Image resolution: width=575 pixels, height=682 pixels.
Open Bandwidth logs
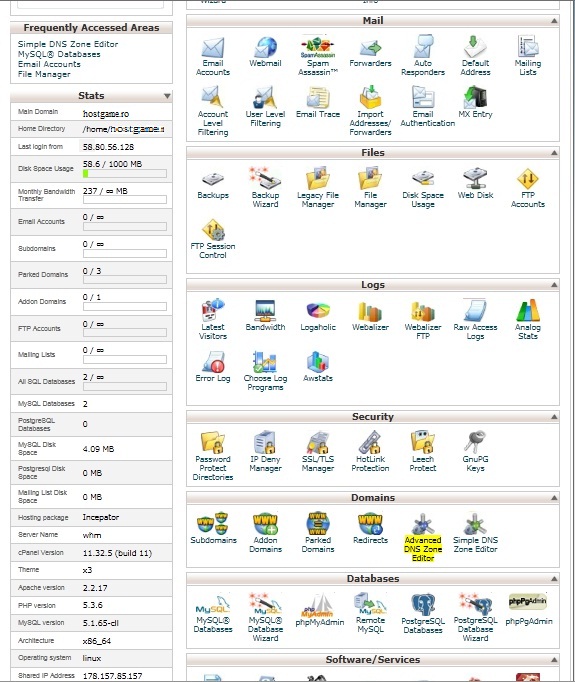265,315
